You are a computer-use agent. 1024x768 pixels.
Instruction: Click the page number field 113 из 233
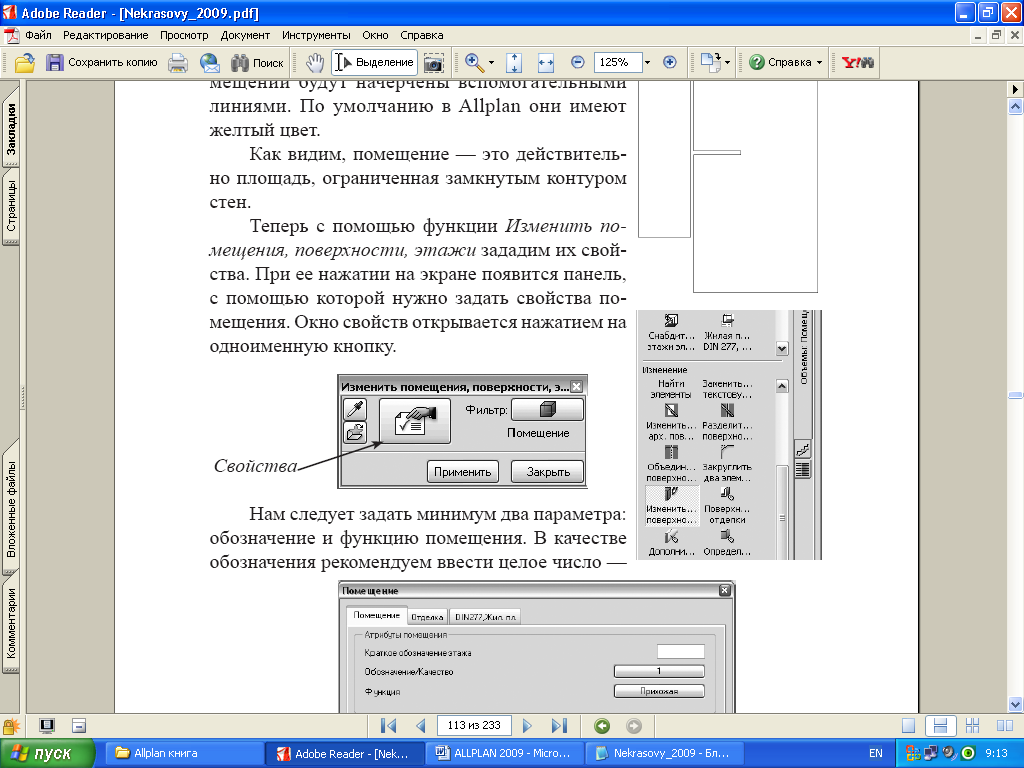click(x=474, y=726)
